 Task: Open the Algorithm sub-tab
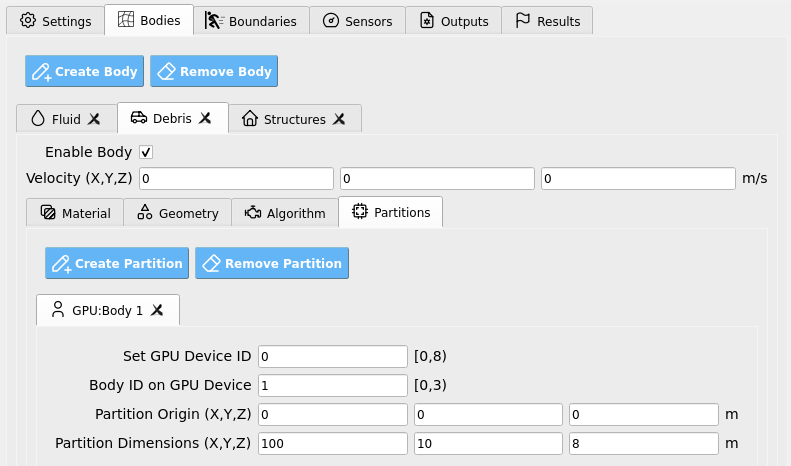click(285, 213)
